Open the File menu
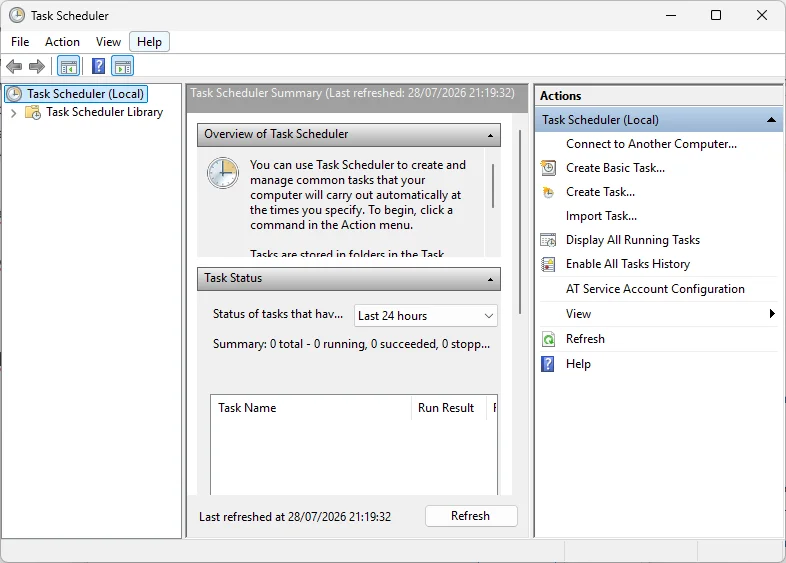Viewport: 786px width, 563px height. point(20,42)
